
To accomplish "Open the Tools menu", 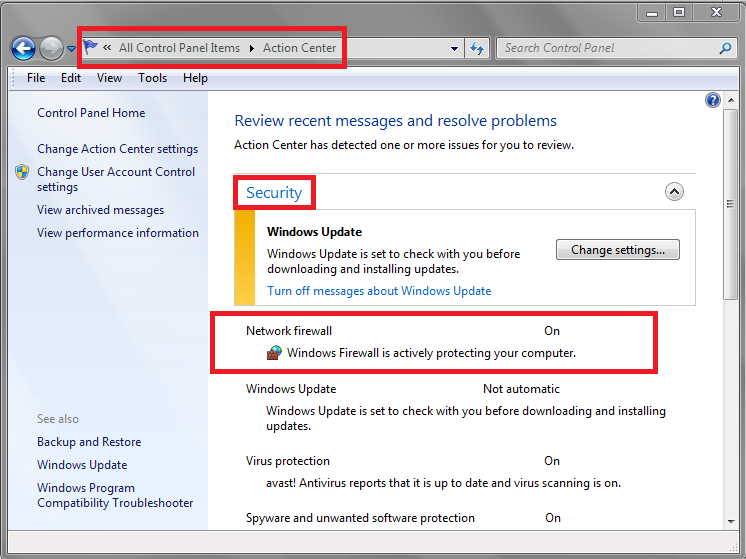I will pos(152,78).
